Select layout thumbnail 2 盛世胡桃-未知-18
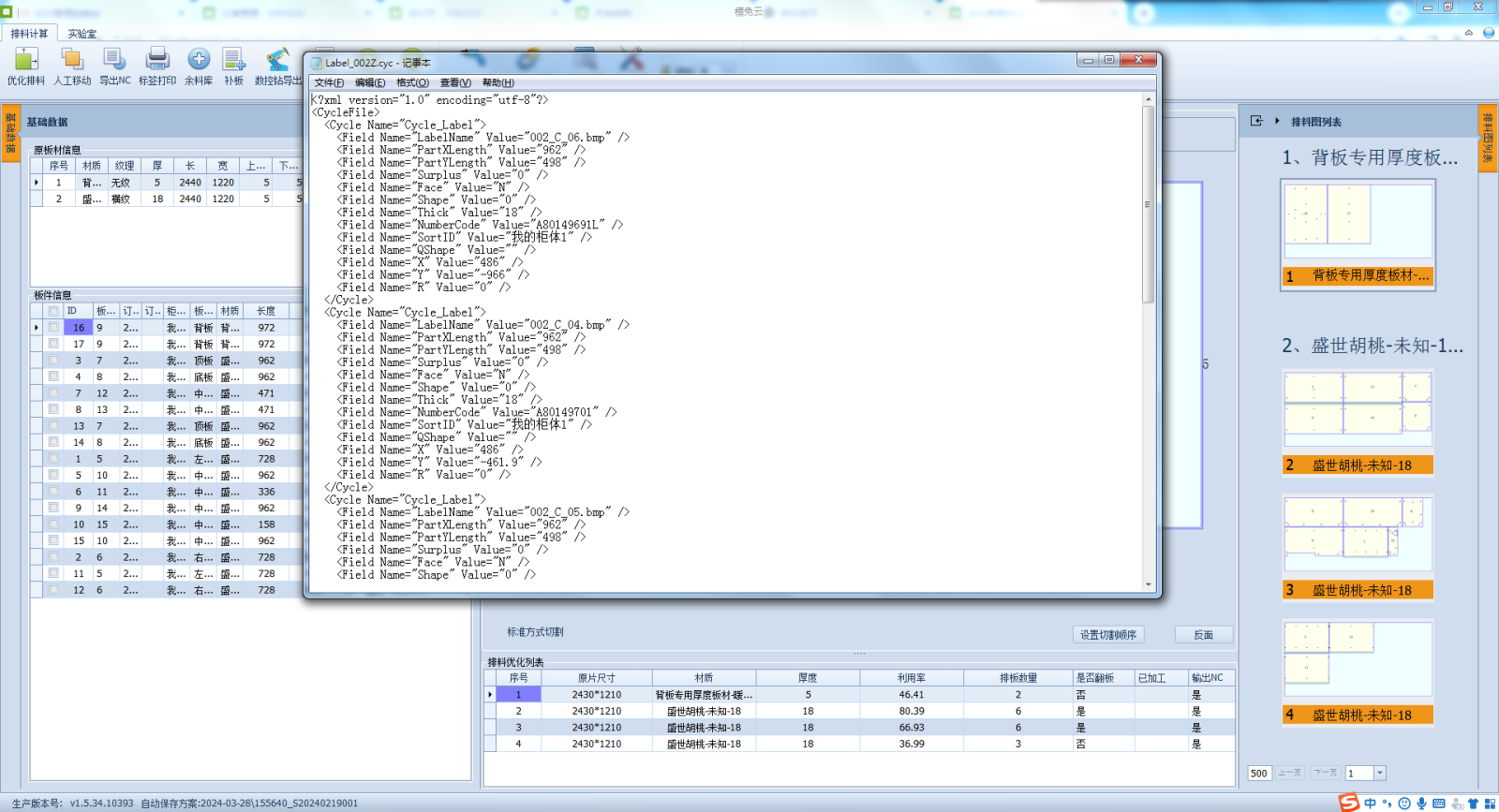1499x812 pixels. tap(1358, 422)
